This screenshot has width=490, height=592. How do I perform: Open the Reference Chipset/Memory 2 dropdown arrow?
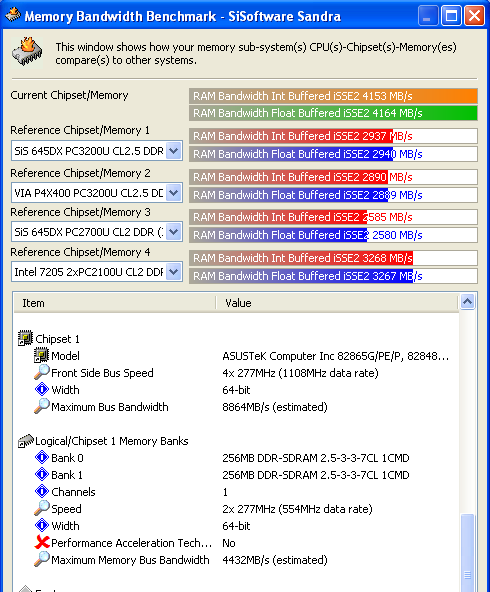pos(173,193)
